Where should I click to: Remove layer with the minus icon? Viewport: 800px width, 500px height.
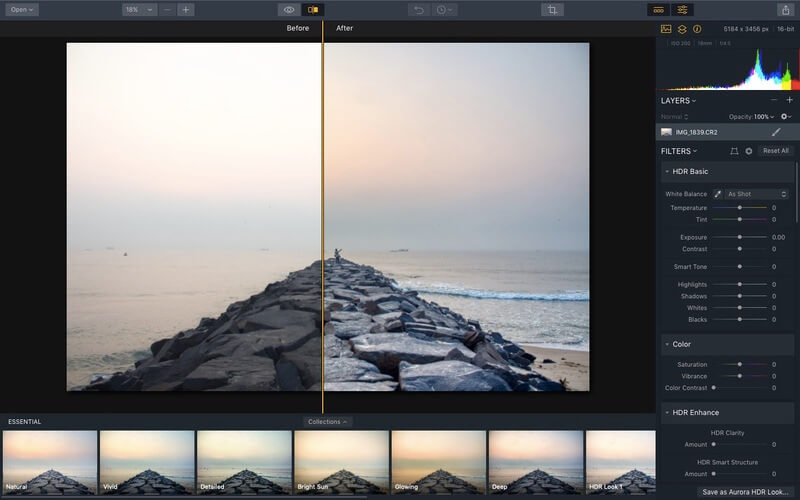[x=774, y=100]
